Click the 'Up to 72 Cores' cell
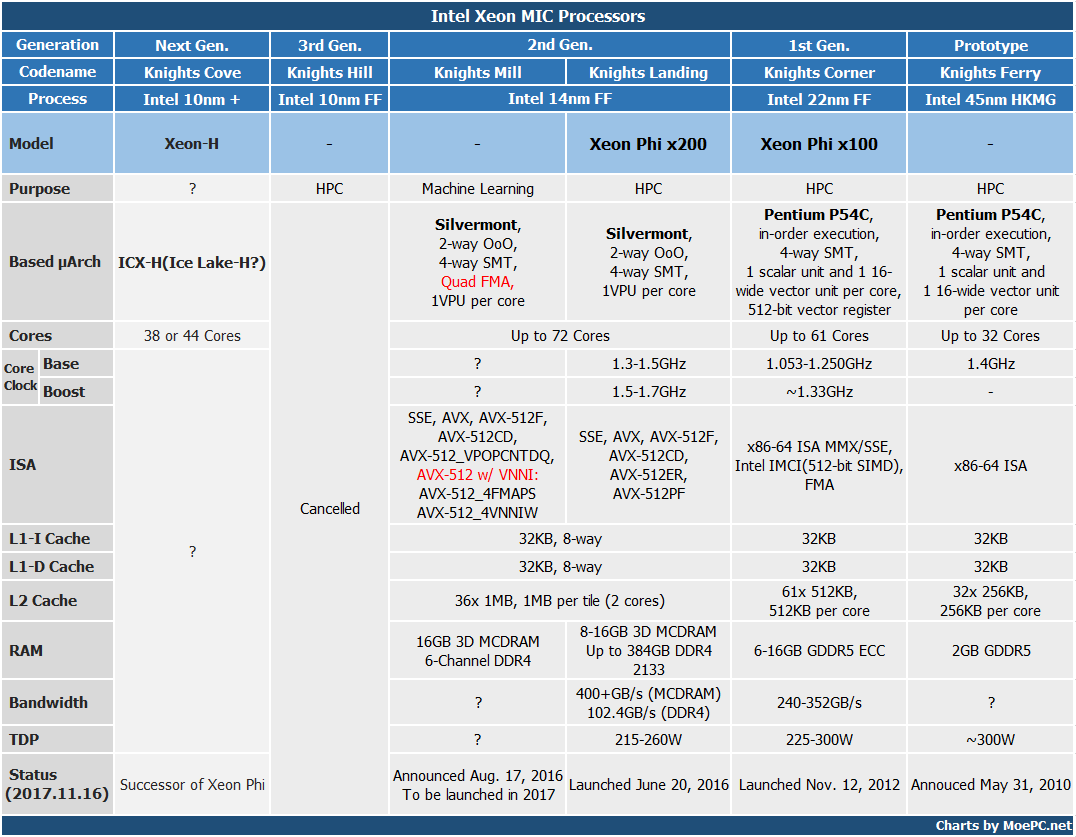This screenshot has height=837, width=1076. pyautogui.click(x=560, y=335)
